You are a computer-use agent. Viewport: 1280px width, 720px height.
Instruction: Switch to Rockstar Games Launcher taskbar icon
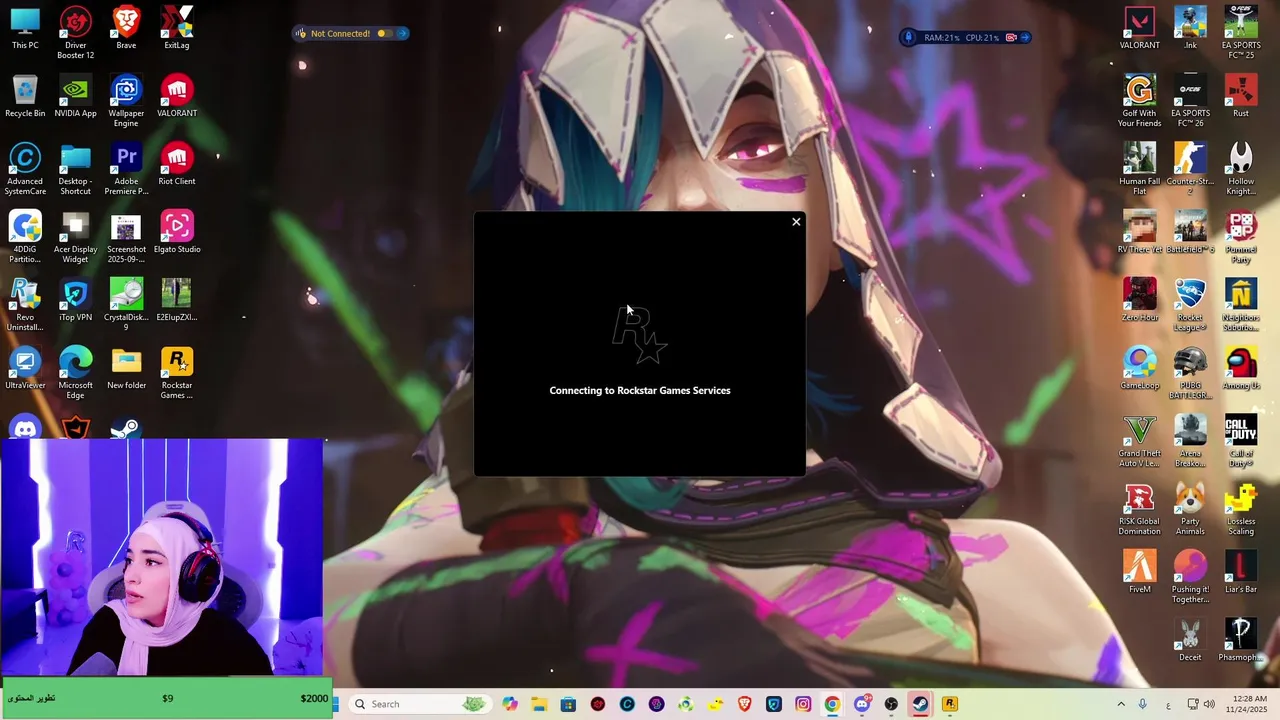coord(950,704)
